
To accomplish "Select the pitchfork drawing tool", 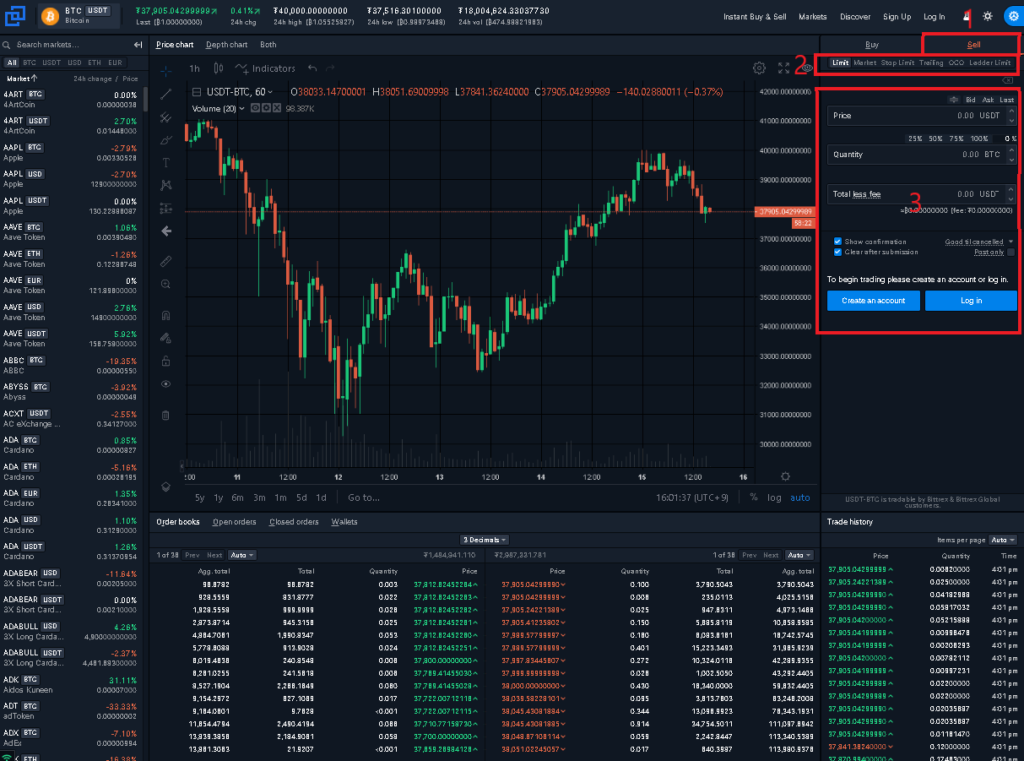I will [x=166, y=118].
